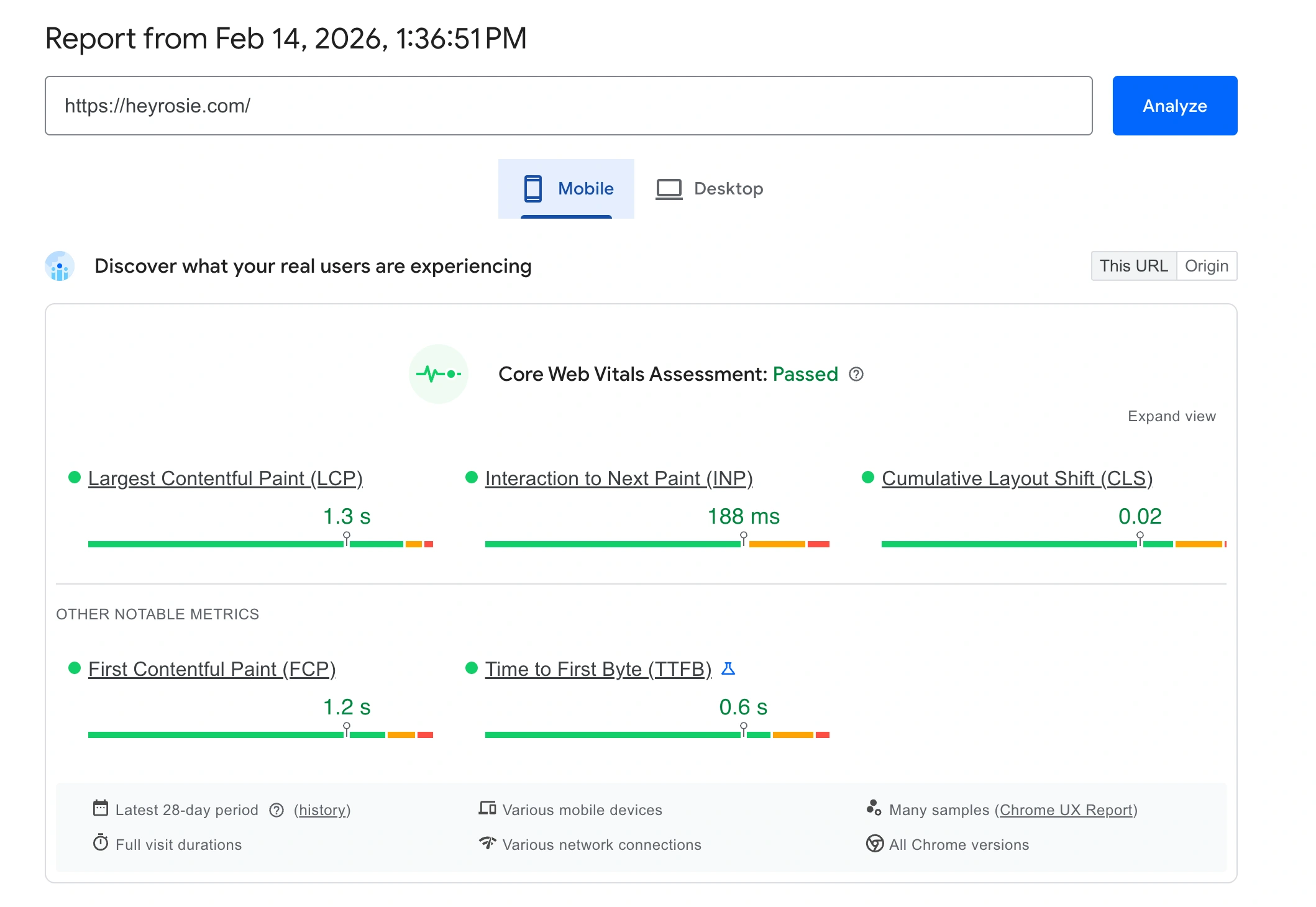
Task: Switch to Origin data view
Action: click(1206, 266)
